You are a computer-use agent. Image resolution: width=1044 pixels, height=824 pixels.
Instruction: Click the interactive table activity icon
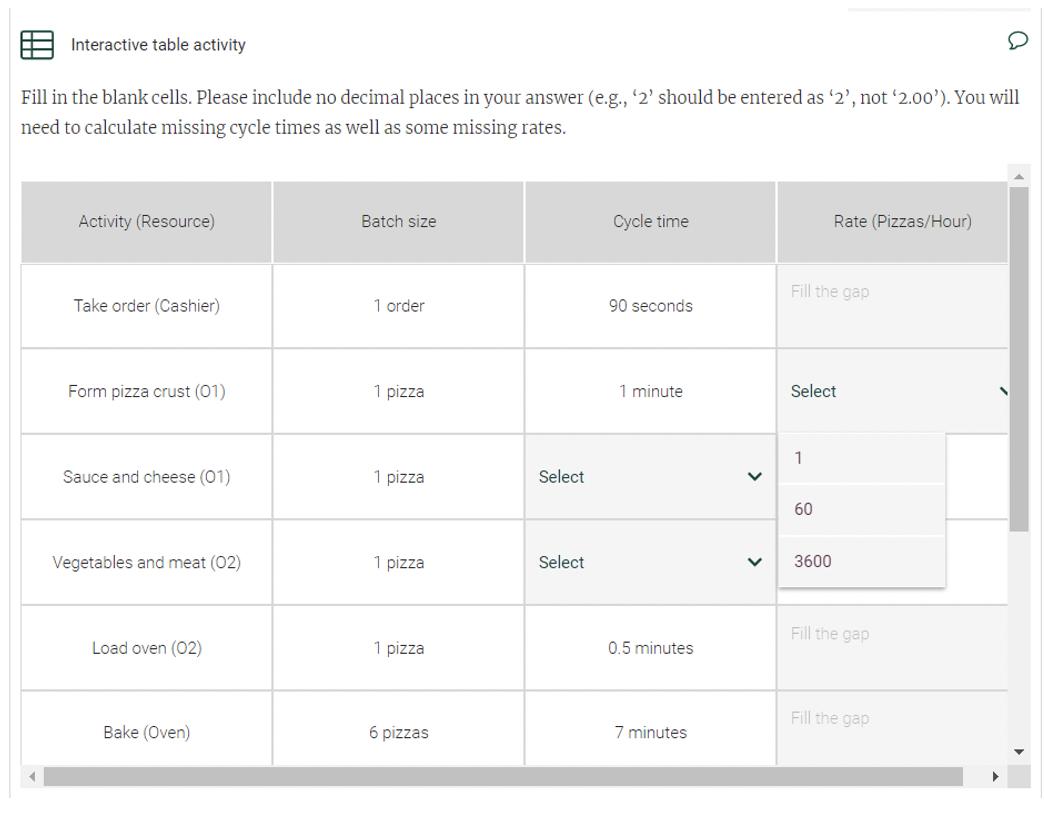tap(37, 45)
